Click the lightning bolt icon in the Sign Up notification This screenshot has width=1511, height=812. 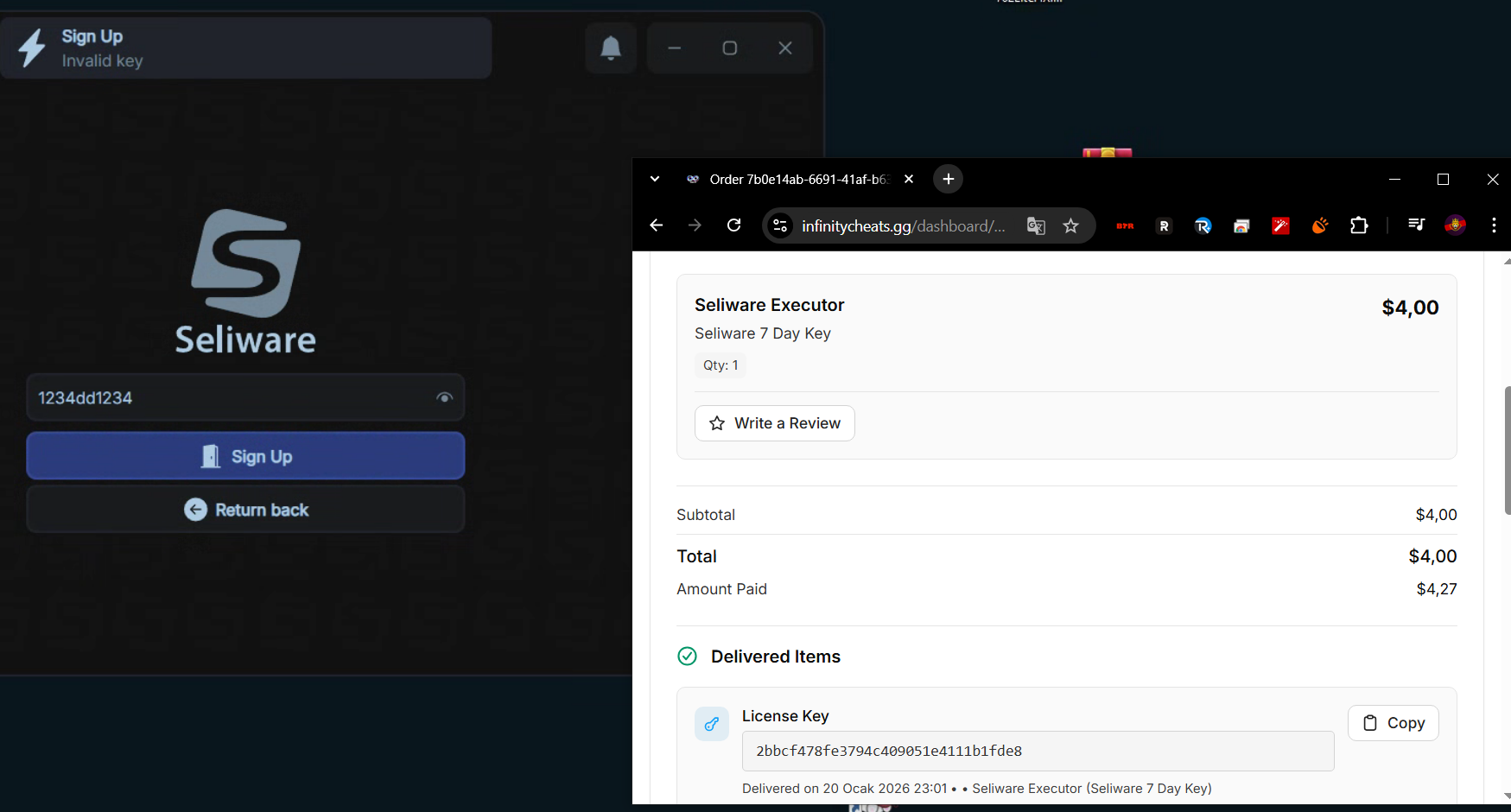tap(32, 48)
